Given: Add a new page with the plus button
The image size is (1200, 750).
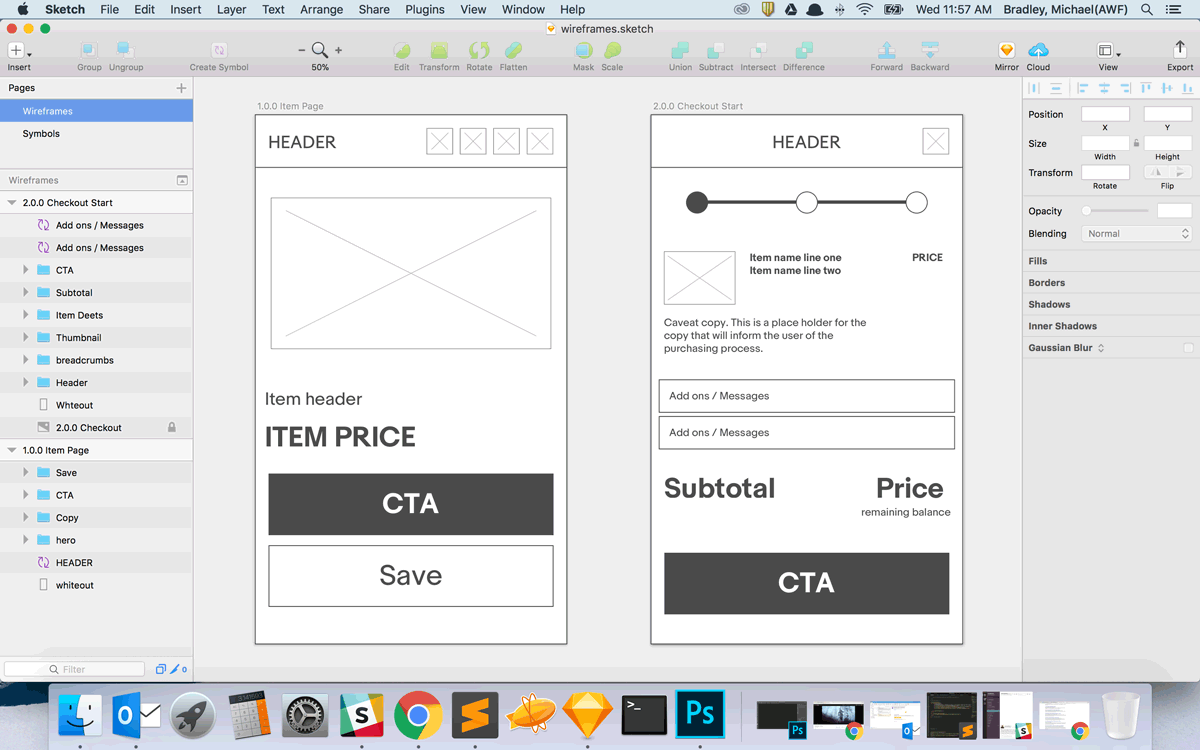Looking at the screenshot, I should click(x=181, y=88).
